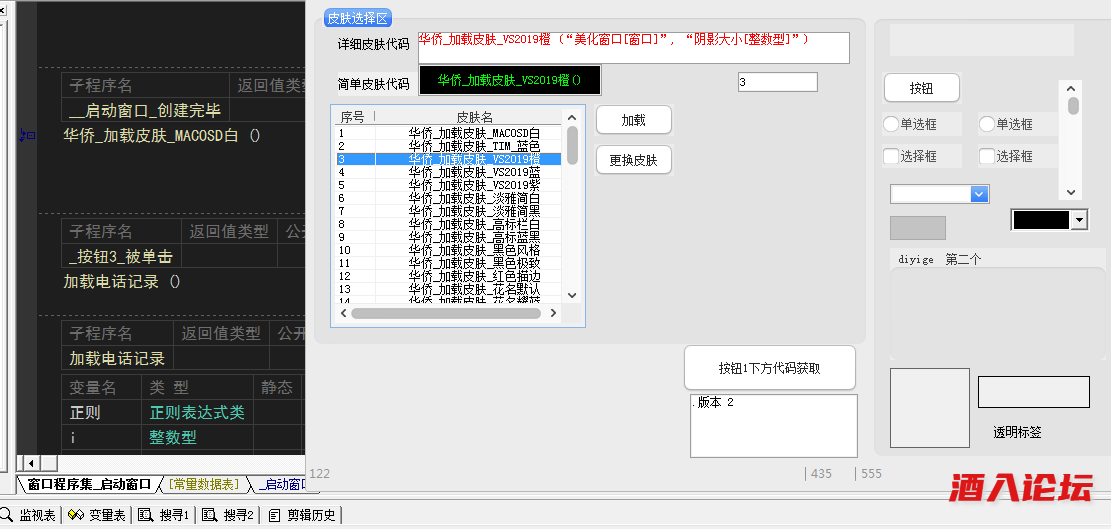Click up arrow of right panel scrollbar
The image size is (1111, 529).
[1072, 88]
